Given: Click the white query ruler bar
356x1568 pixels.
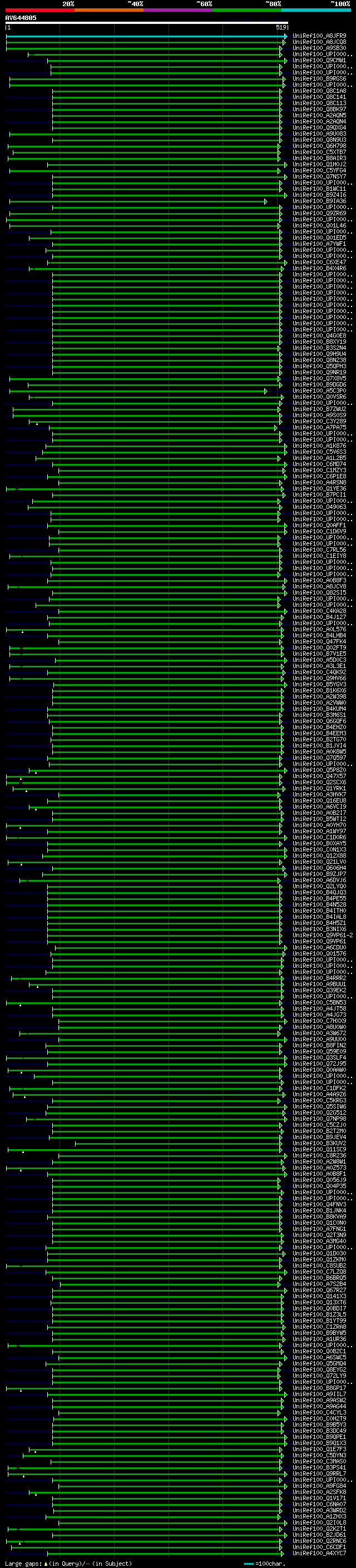Looking at the screenshot, I should pyautogui.click(x=147, y=22).
